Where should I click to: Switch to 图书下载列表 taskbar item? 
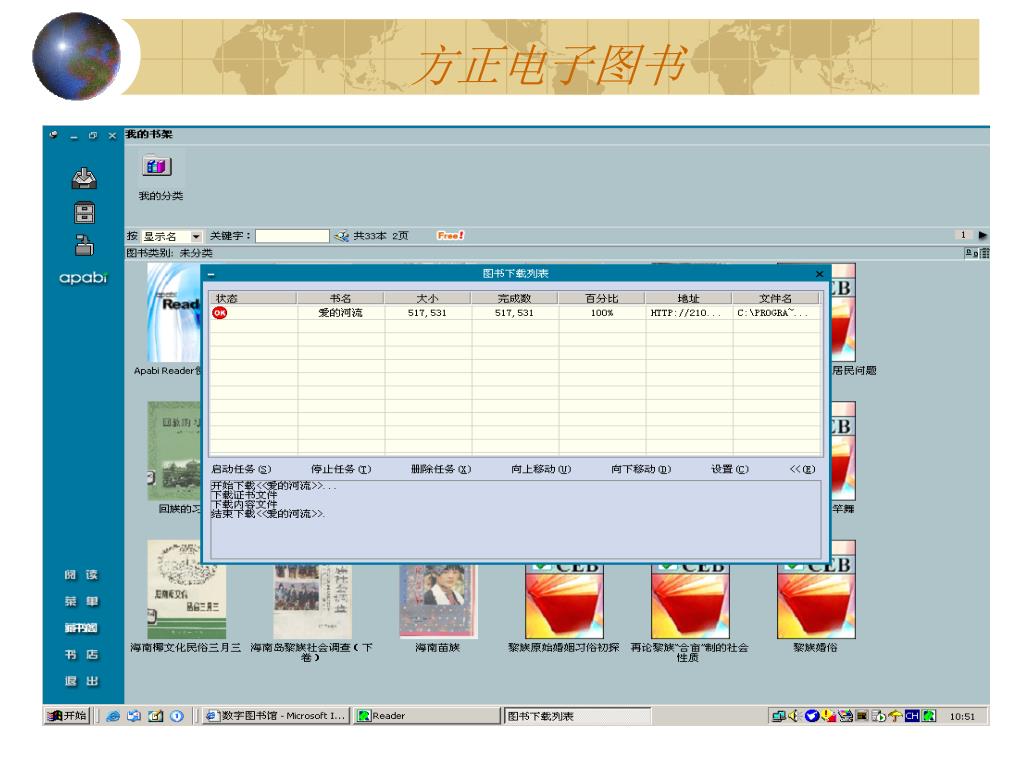tap(578, 716)
